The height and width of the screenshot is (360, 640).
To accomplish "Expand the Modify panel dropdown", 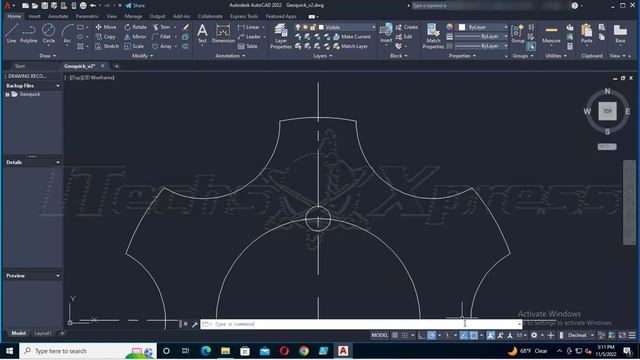I will [x=142, y=56].
